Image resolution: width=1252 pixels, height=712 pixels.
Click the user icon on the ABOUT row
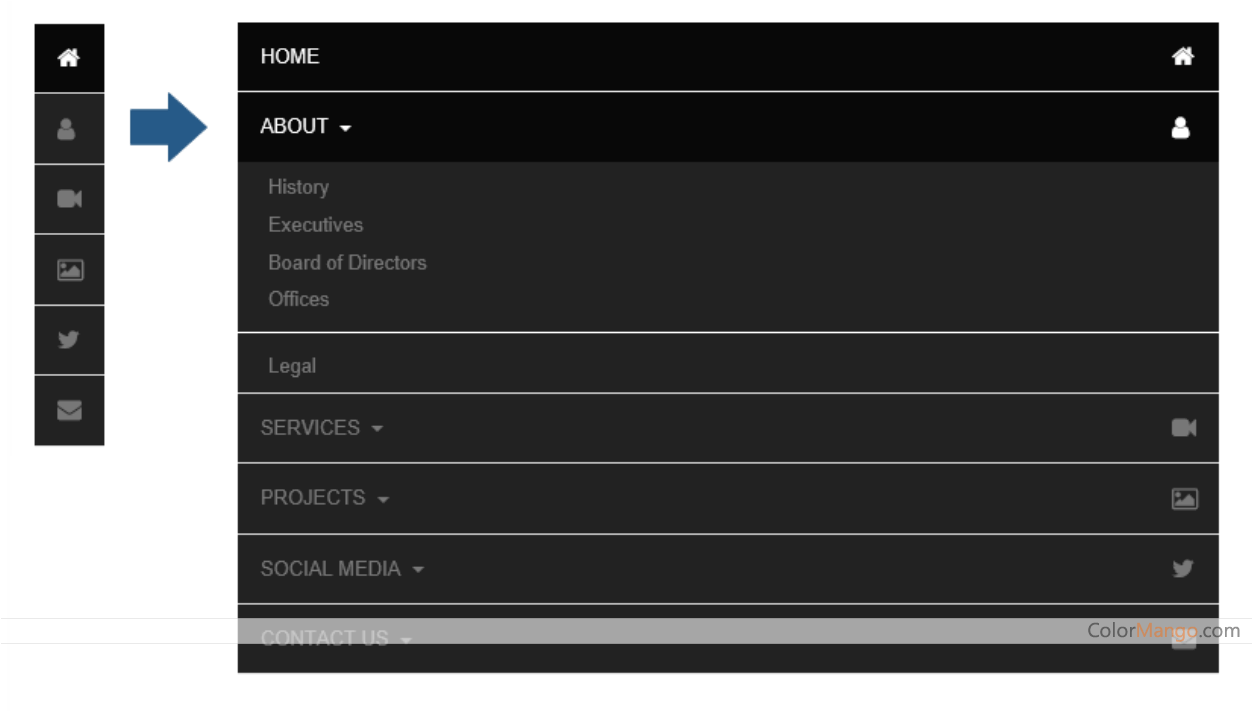(1183, 127)
